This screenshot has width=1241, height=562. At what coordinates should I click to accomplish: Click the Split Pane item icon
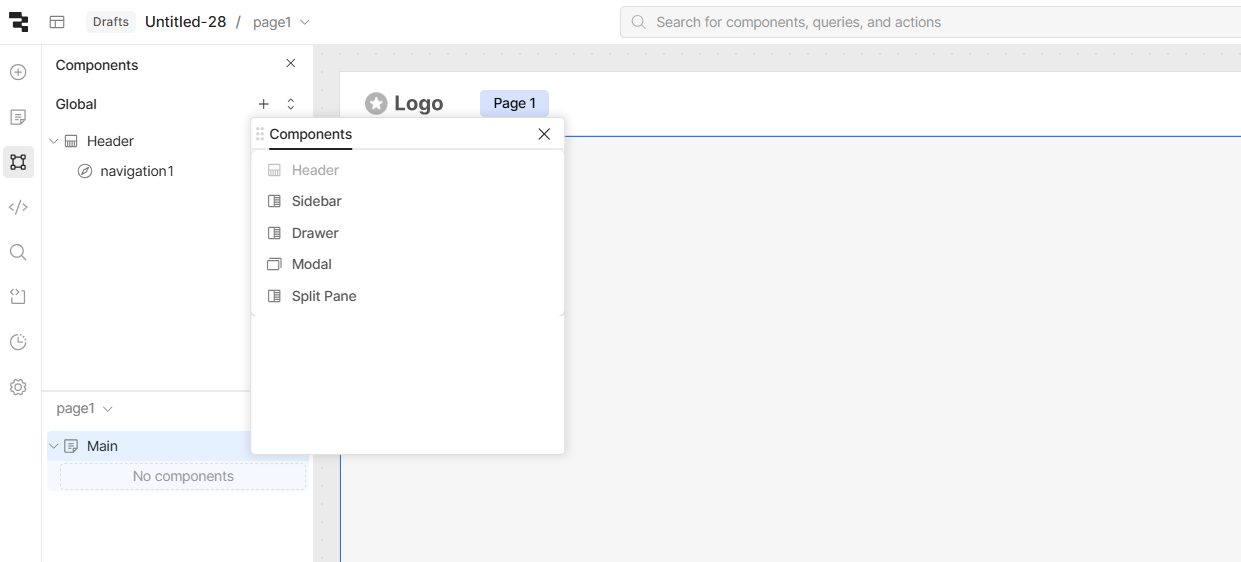click(274, 296)
